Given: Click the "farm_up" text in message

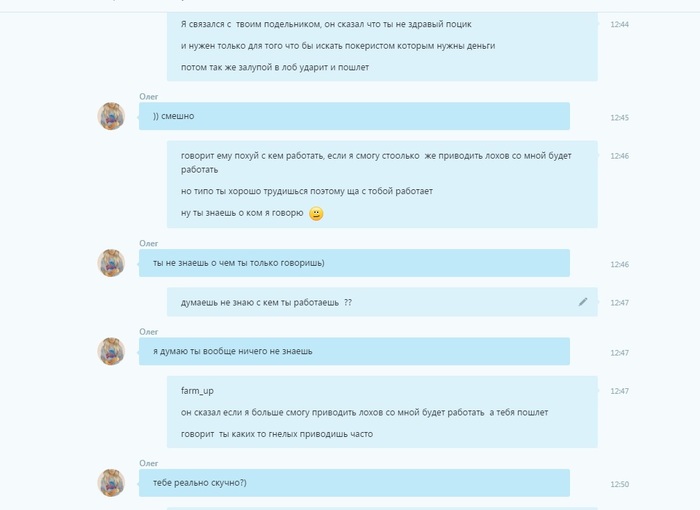Looking at the screenshot, I should pos(197,391).
